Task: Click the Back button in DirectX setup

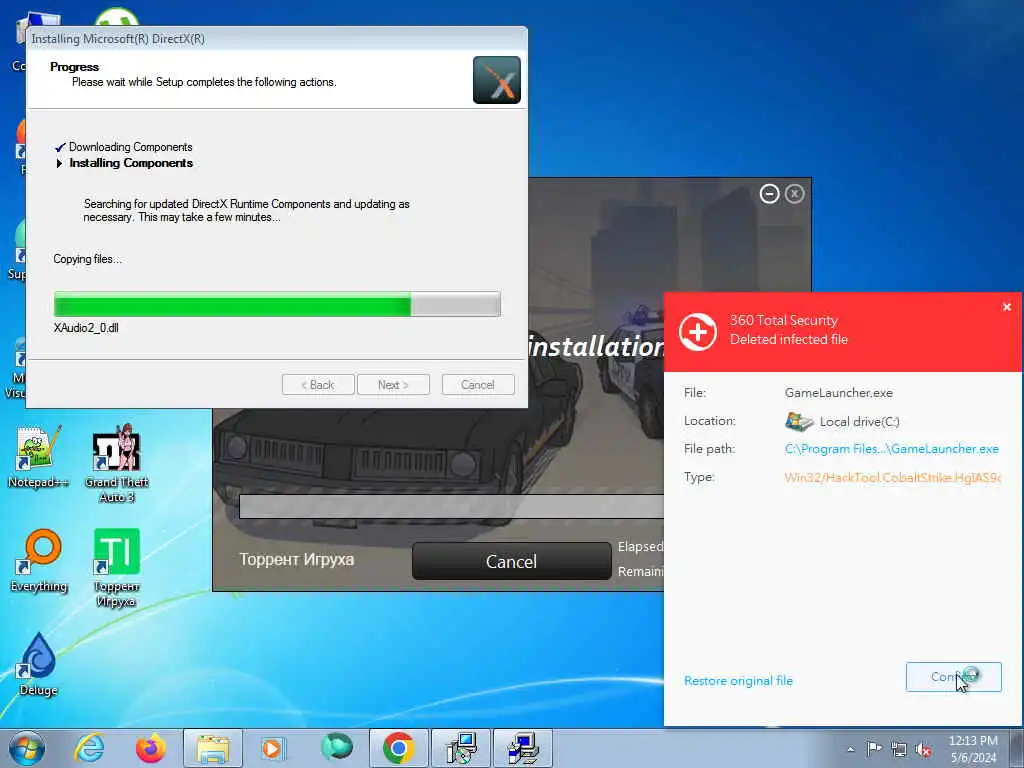Action: click(318, 385)
